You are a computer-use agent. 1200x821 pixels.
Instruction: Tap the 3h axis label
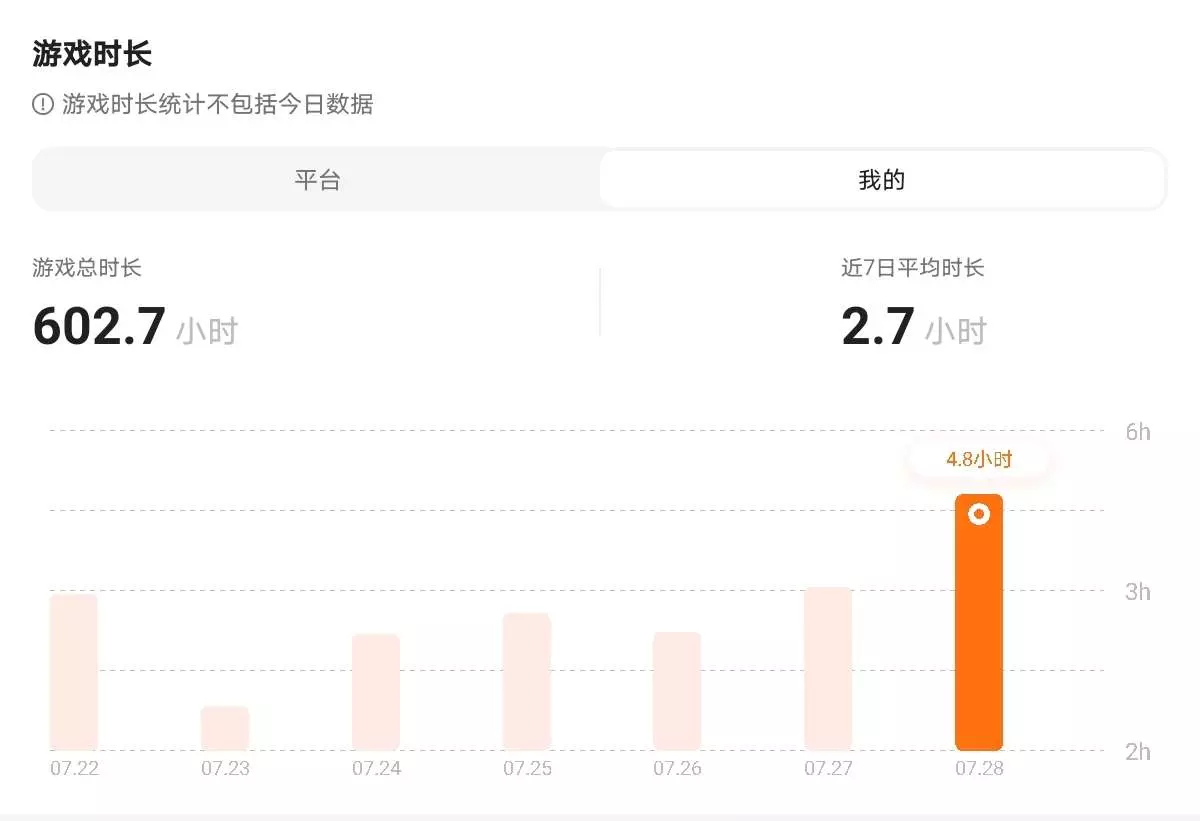pyautogui.click(x=1138, y=592)
